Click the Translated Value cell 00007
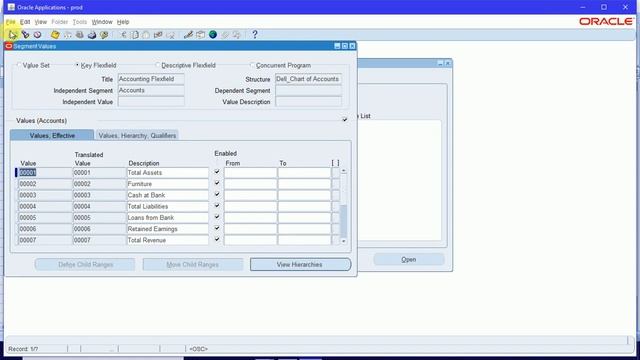 99,240
